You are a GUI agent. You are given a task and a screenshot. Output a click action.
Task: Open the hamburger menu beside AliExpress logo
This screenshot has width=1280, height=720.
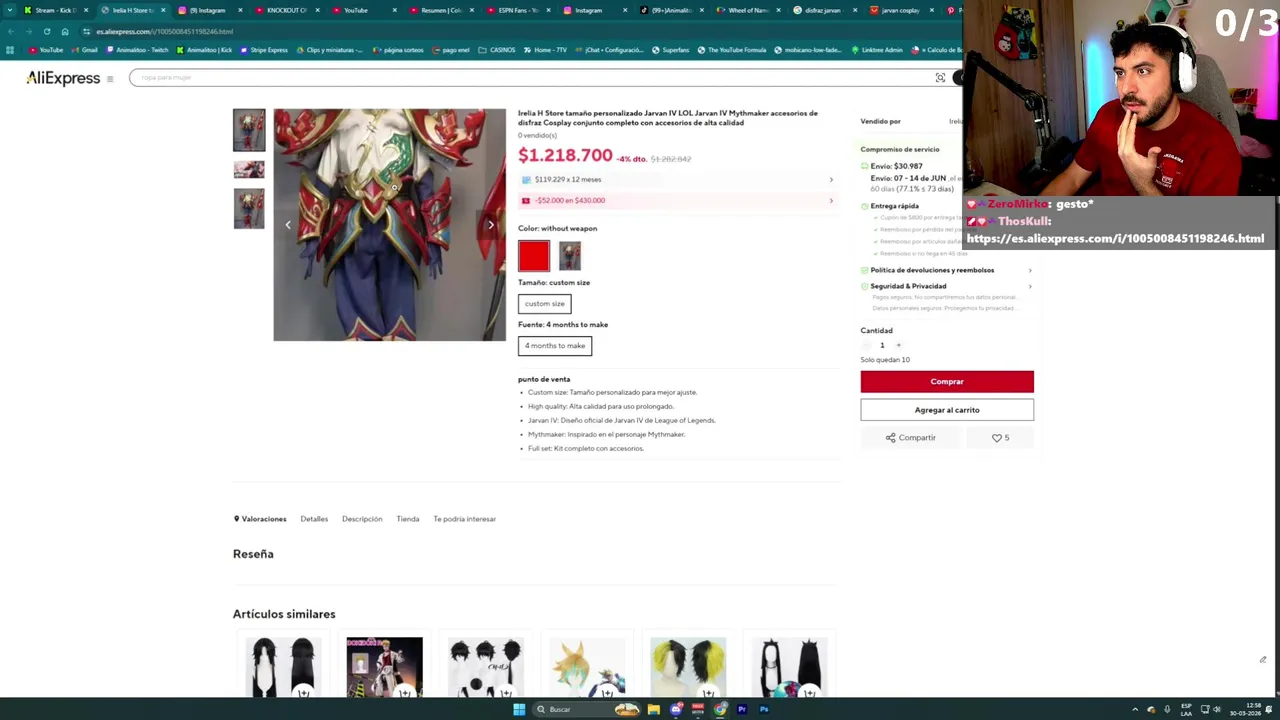110,78
